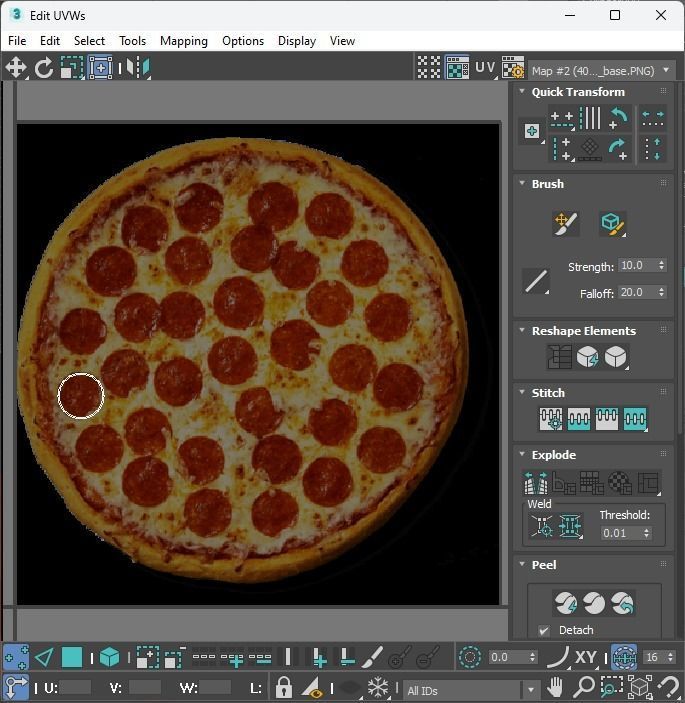Switch to Edge sub-object mode
Viewport: 685px width, 703px height.
pos(44,658)
